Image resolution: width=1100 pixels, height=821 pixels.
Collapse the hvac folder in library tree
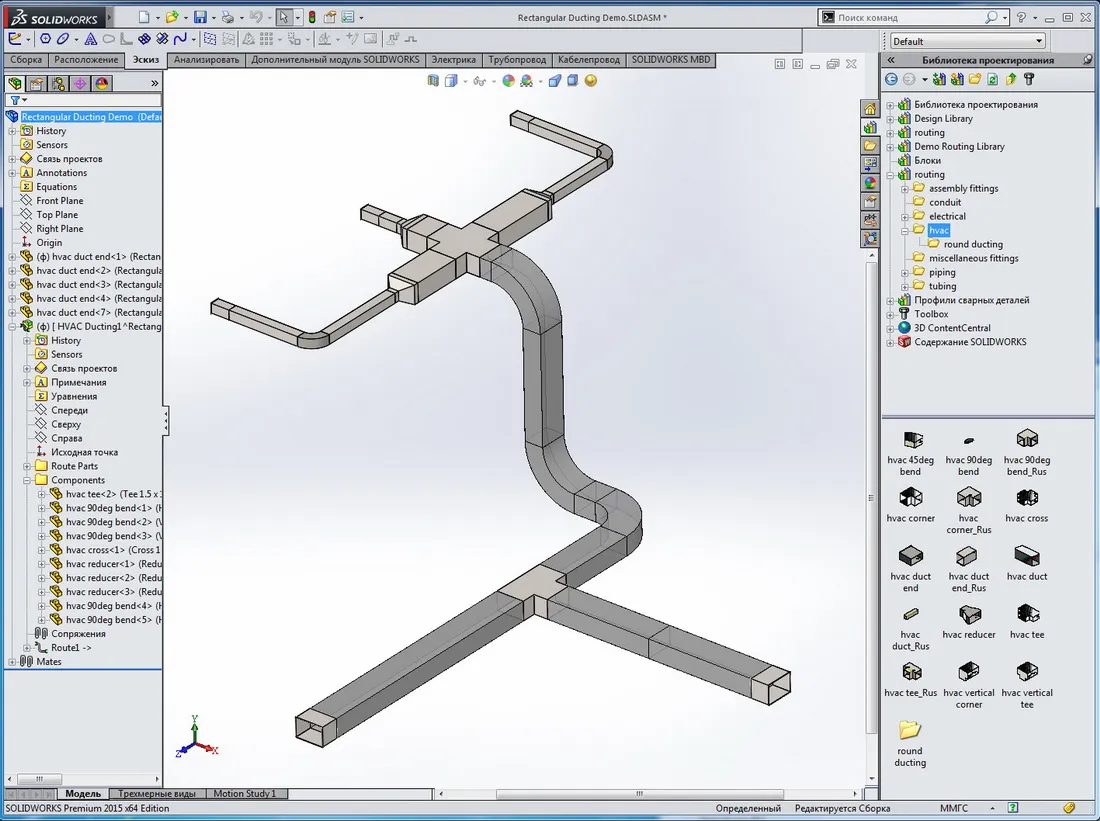click(905, 230)
